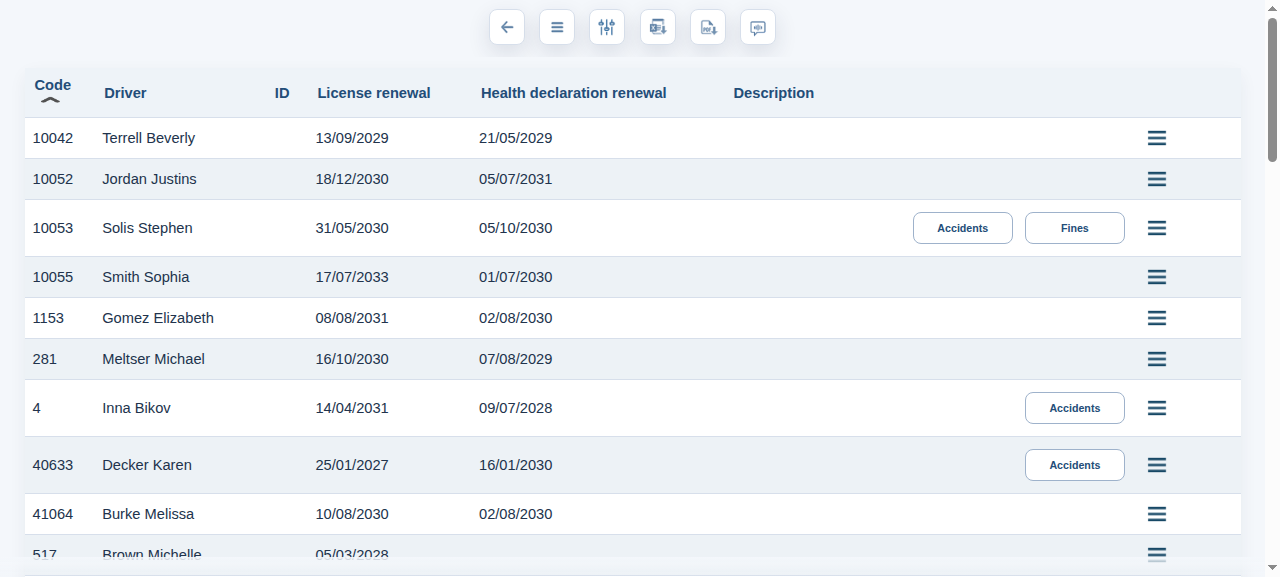This screenshot has width=1280, height=577.
Task: Click license renewal date 08/08/2031
Action: point(352,318)
